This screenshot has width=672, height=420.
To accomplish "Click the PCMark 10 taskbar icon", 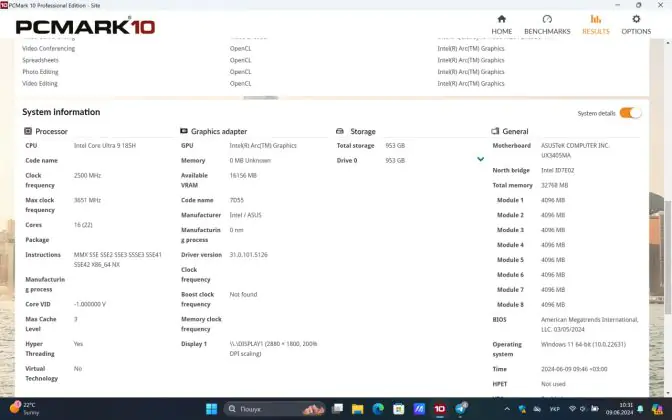I will click(x=440, y=409).
